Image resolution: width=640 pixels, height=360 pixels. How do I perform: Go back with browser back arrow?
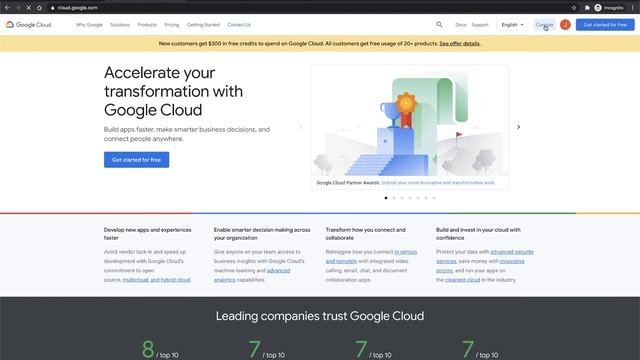click(7, 7)
